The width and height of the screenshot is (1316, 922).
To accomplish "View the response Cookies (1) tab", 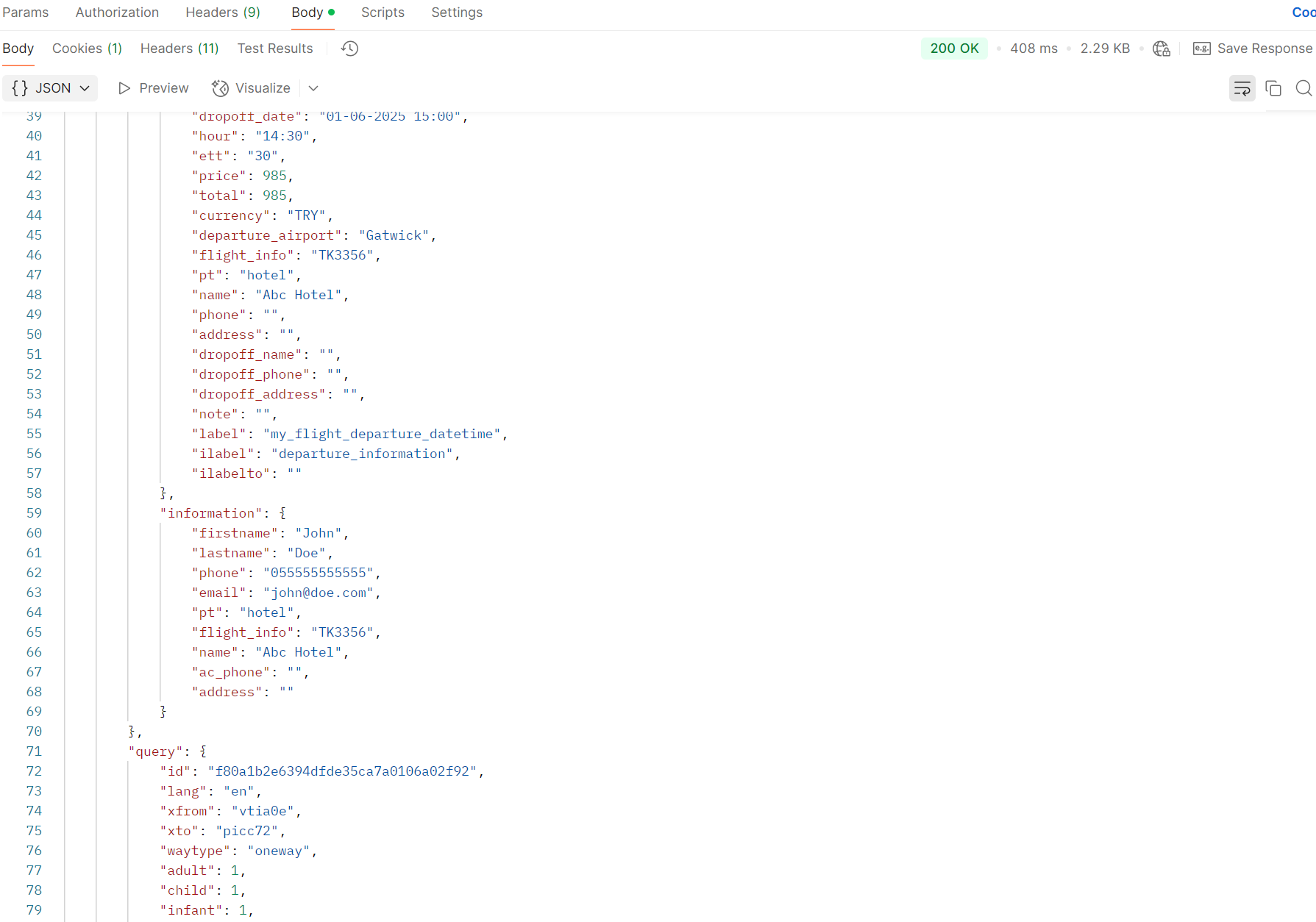I will [87, 49].
